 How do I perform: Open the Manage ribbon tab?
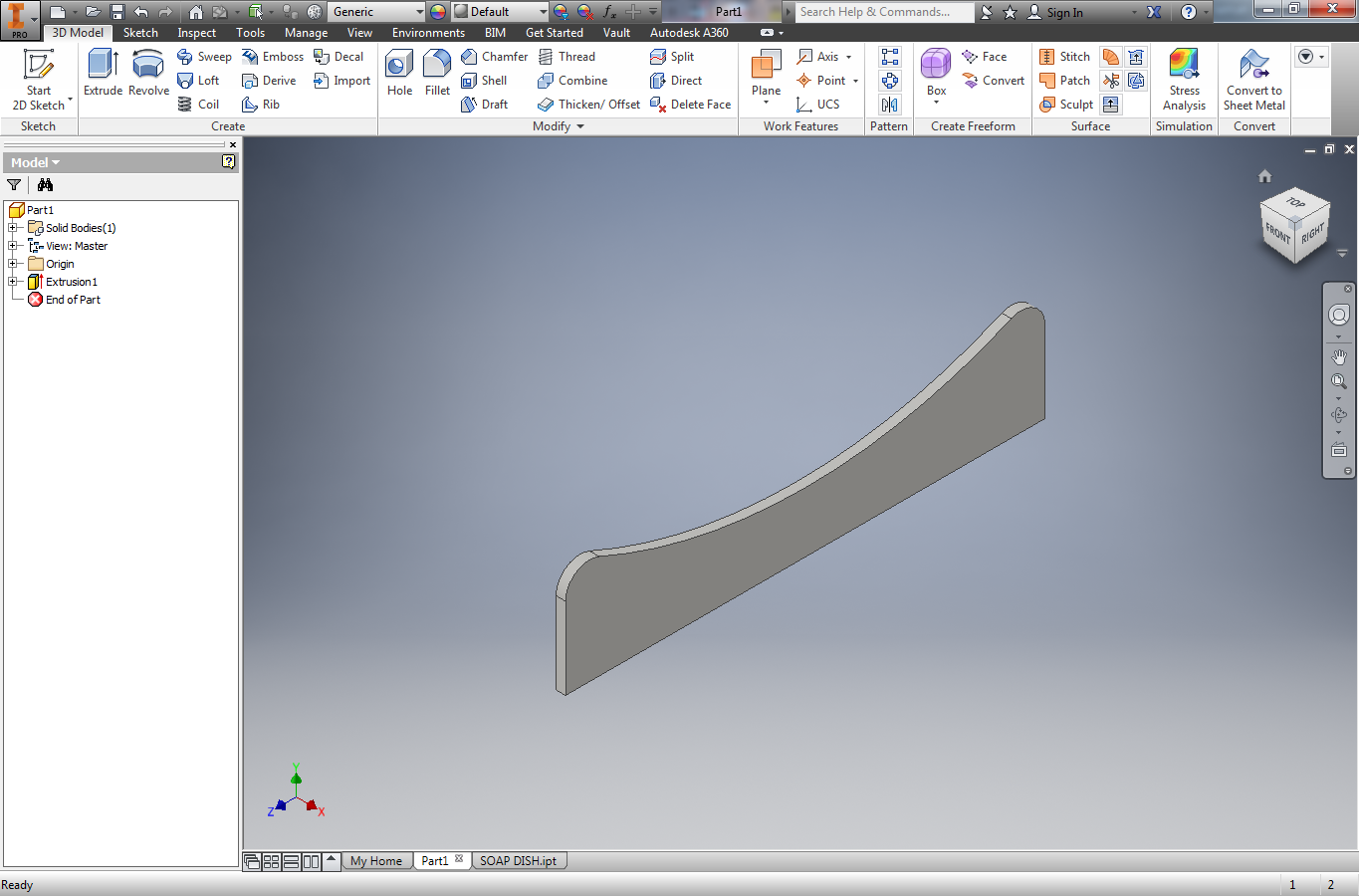pos(307,33)
